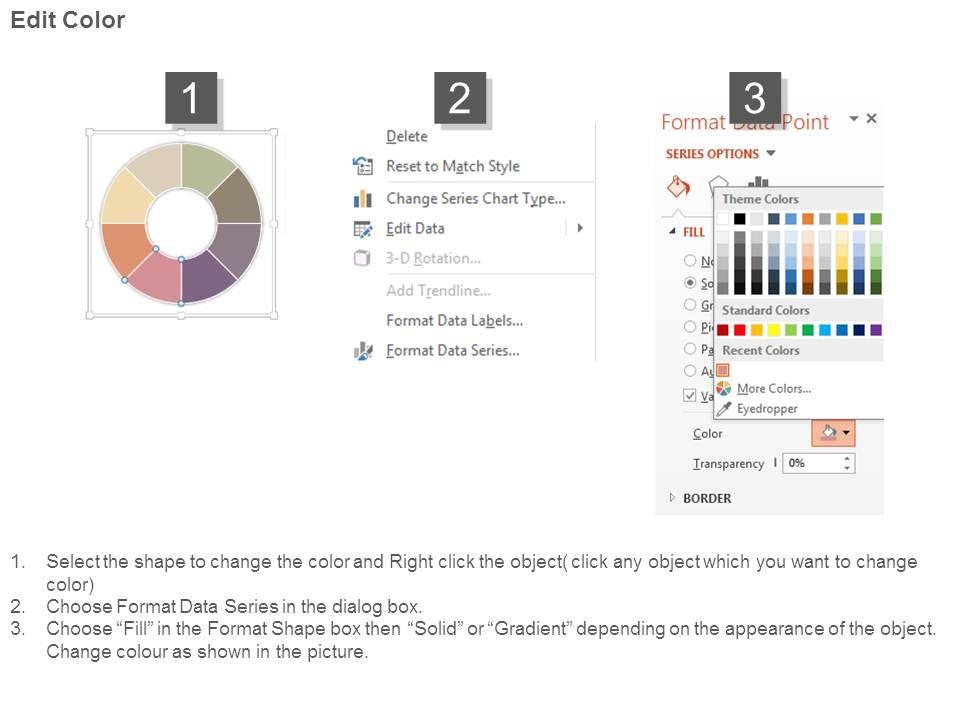Open the Fill & Line paint bucket tab
Image resolution: width=960 pixels, height=720 pixels.
click(x=678, y=187)
